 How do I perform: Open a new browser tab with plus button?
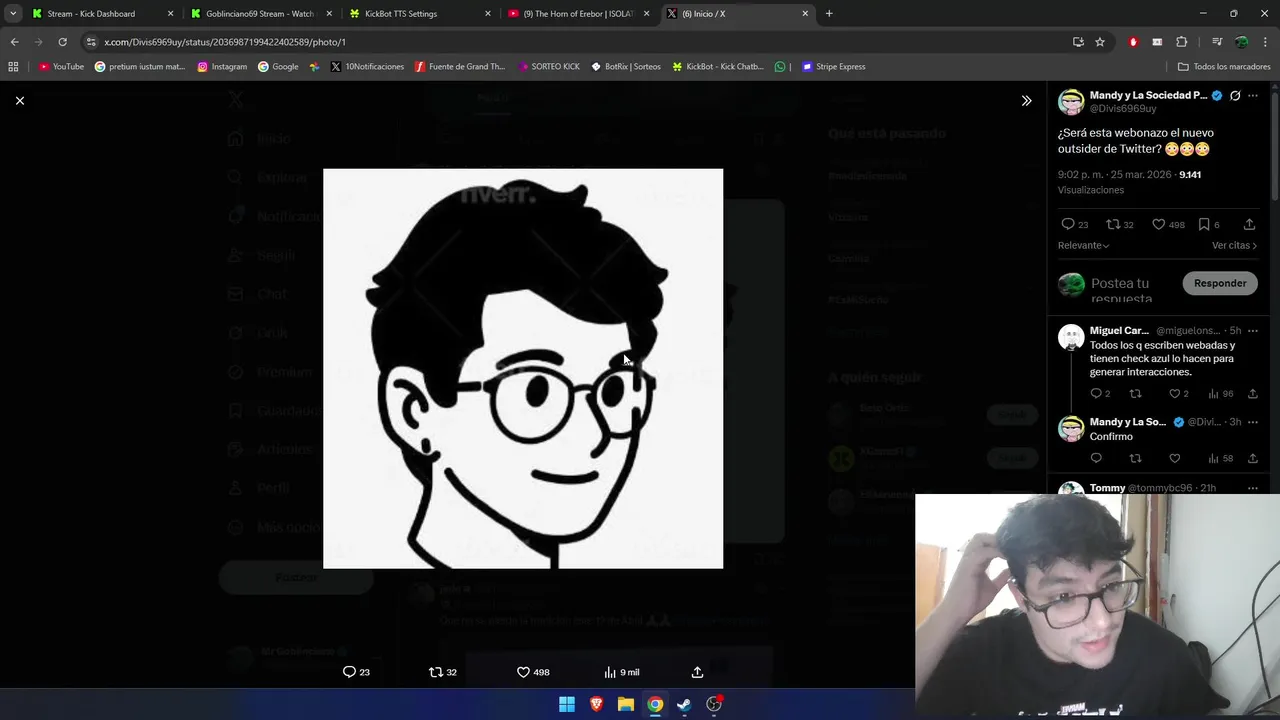coord(829,14)
